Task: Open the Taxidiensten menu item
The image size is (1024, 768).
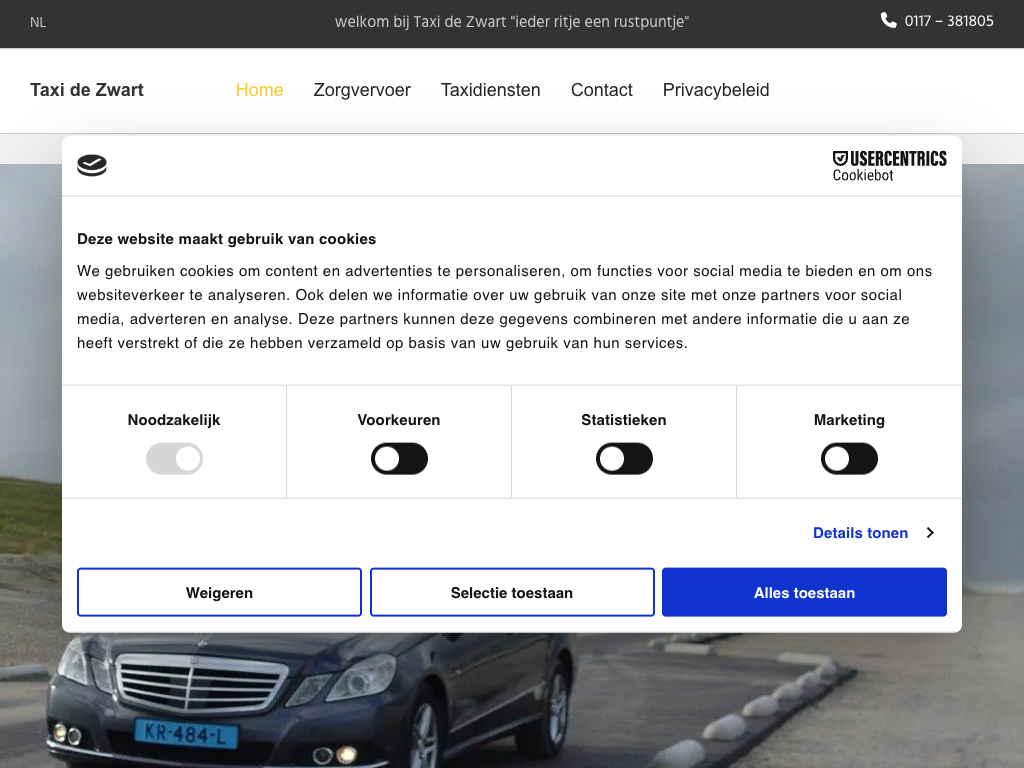Action: point(490,90)
